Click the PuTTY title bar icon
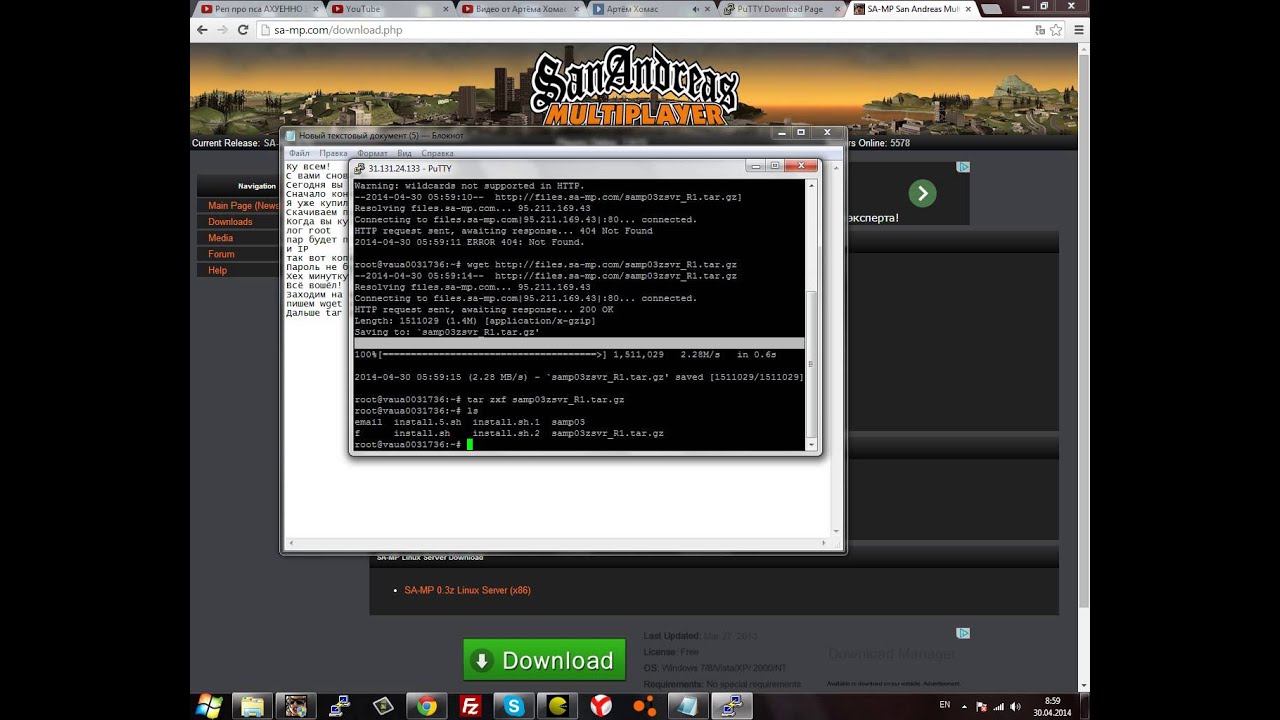 360,168
